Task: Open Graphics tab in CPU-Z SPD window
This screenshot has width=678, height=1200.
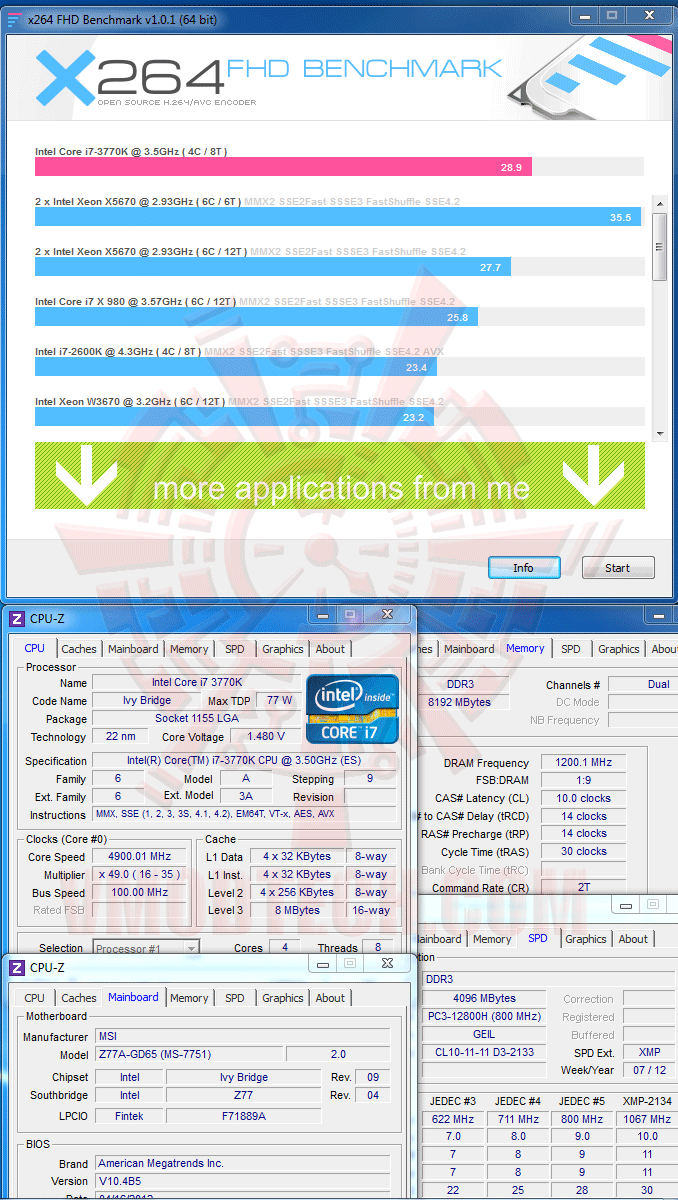Action: tap(586, 939)
